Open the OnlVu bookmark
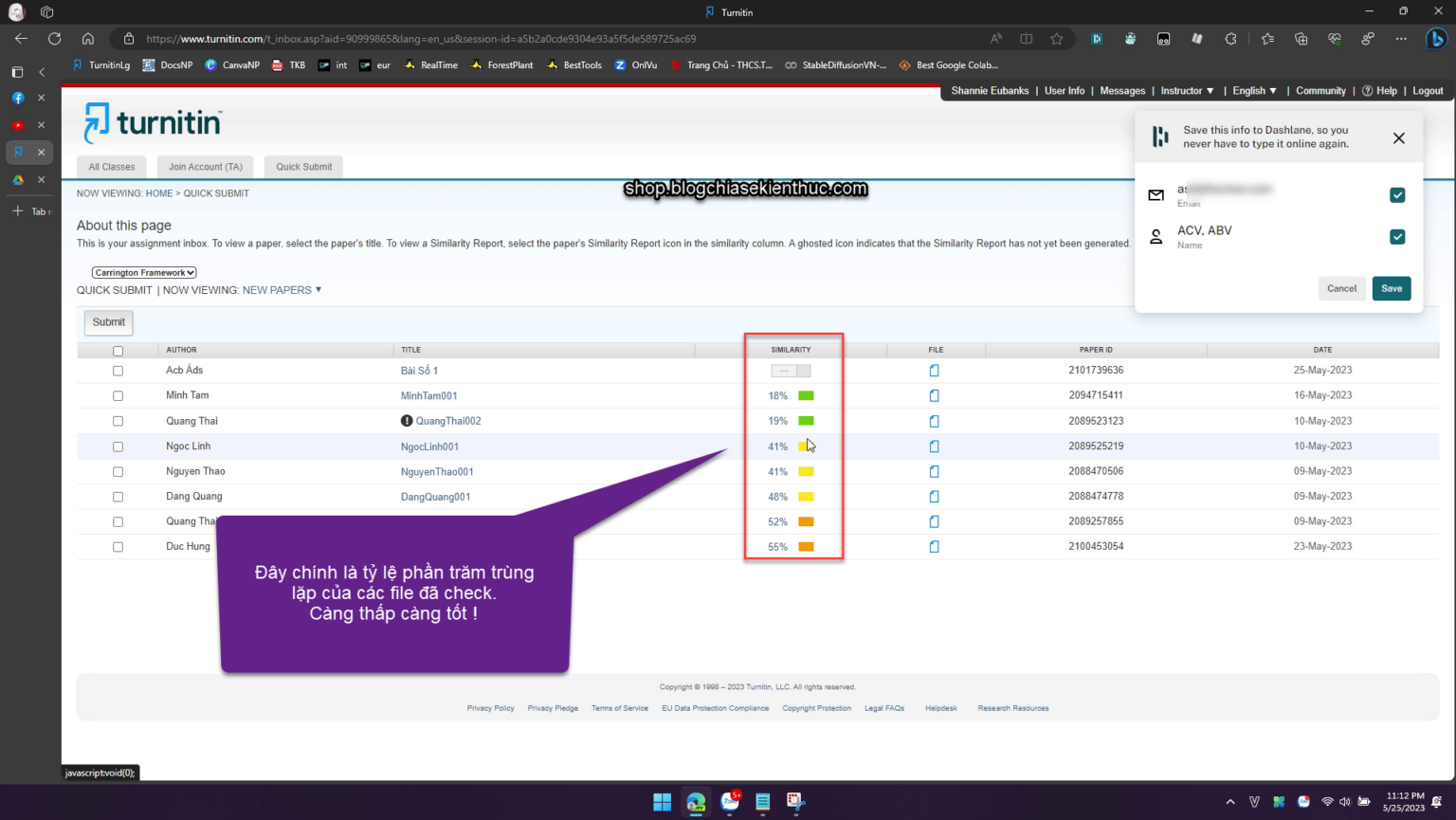The width and height of the screenshot is (1456, 820). pos(636,65)
